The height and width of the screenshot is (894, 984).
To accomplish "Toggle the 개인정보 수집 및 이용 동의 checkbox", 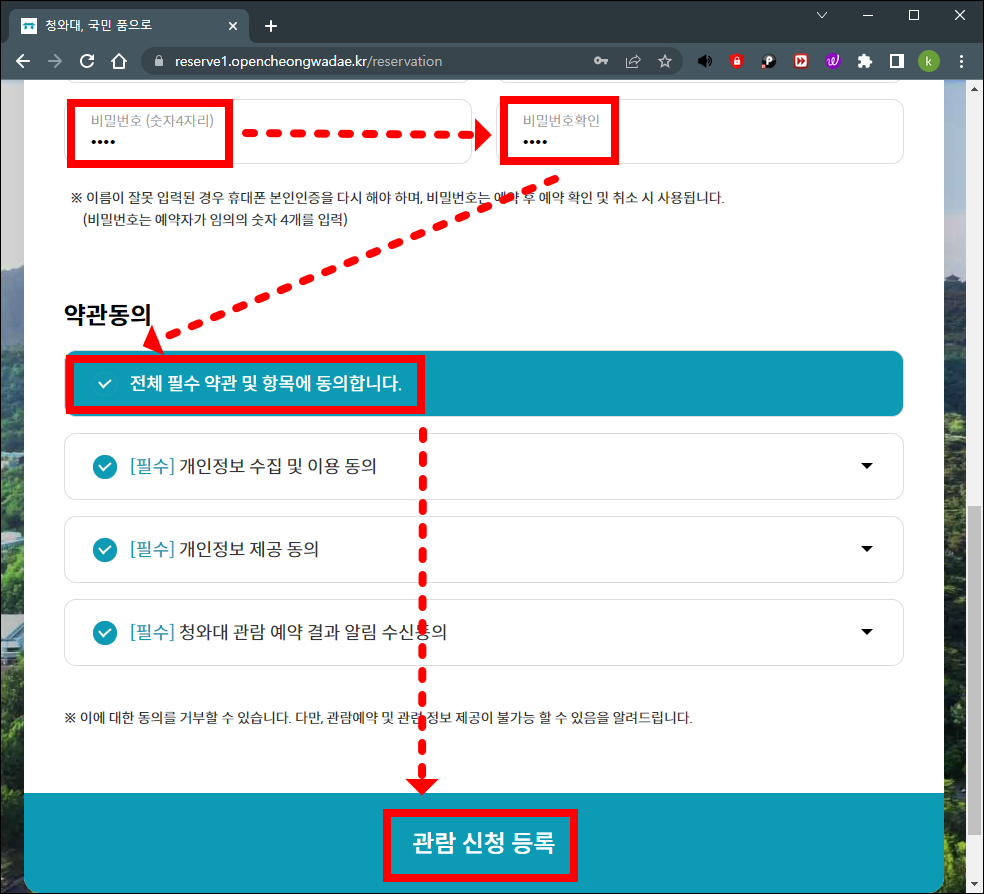I will tap(105, 466).
